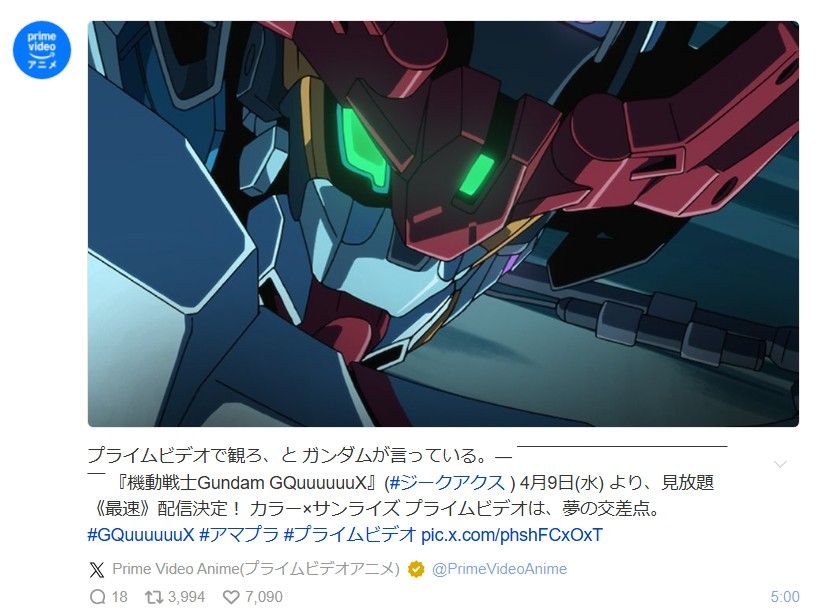Click the reply speech bubble icon
This screenshot has width=823, height=616.
pos(98,597)
